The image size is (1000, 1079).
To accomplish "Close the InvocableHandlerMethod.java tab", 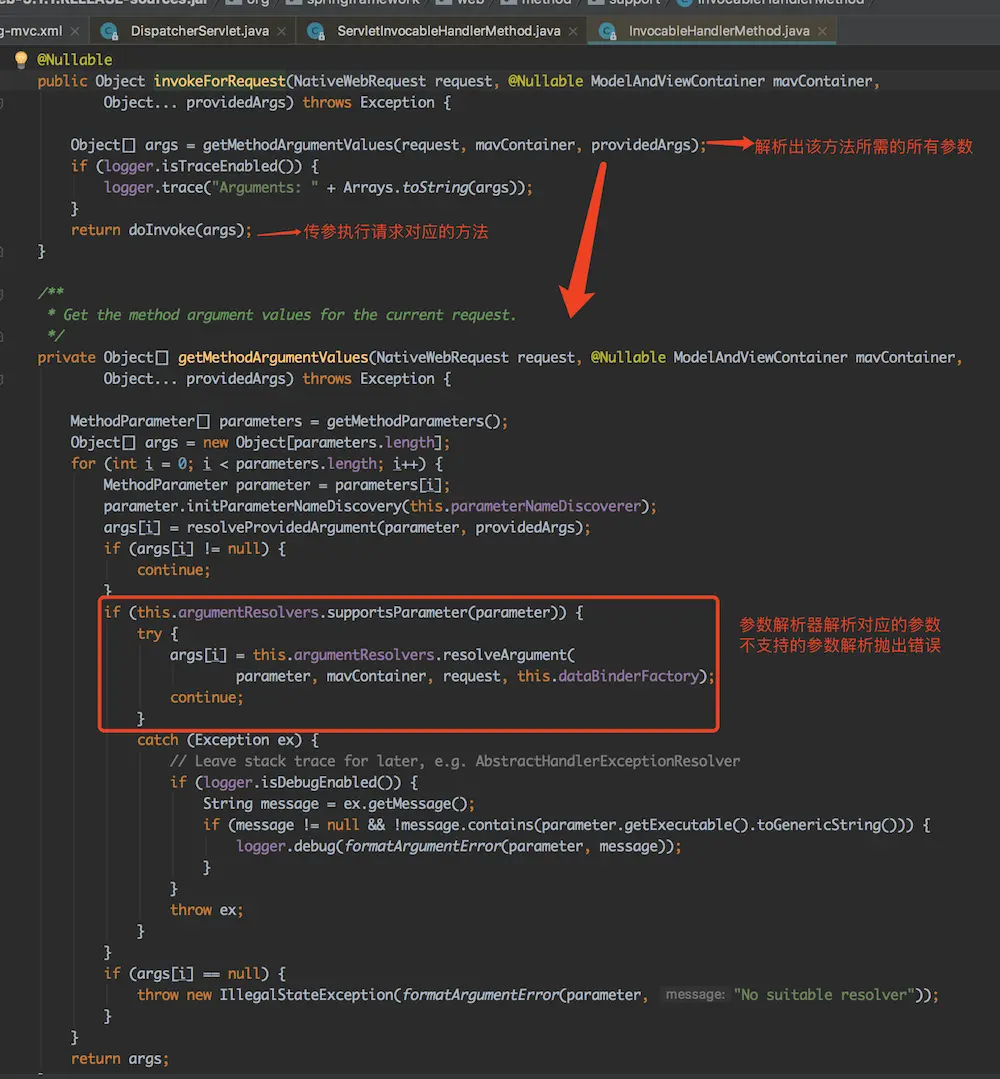I will 823,31.
